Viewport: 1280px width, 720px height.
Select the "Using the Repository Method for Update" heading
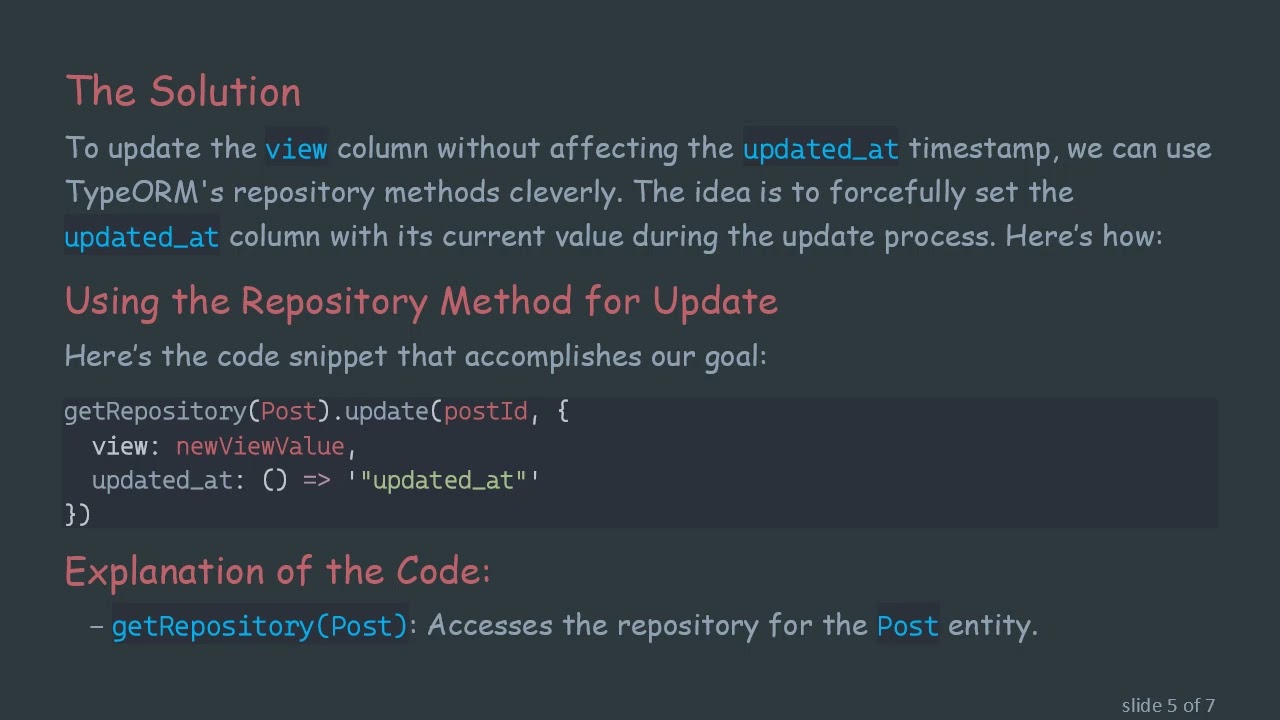[x=421, y=301]
